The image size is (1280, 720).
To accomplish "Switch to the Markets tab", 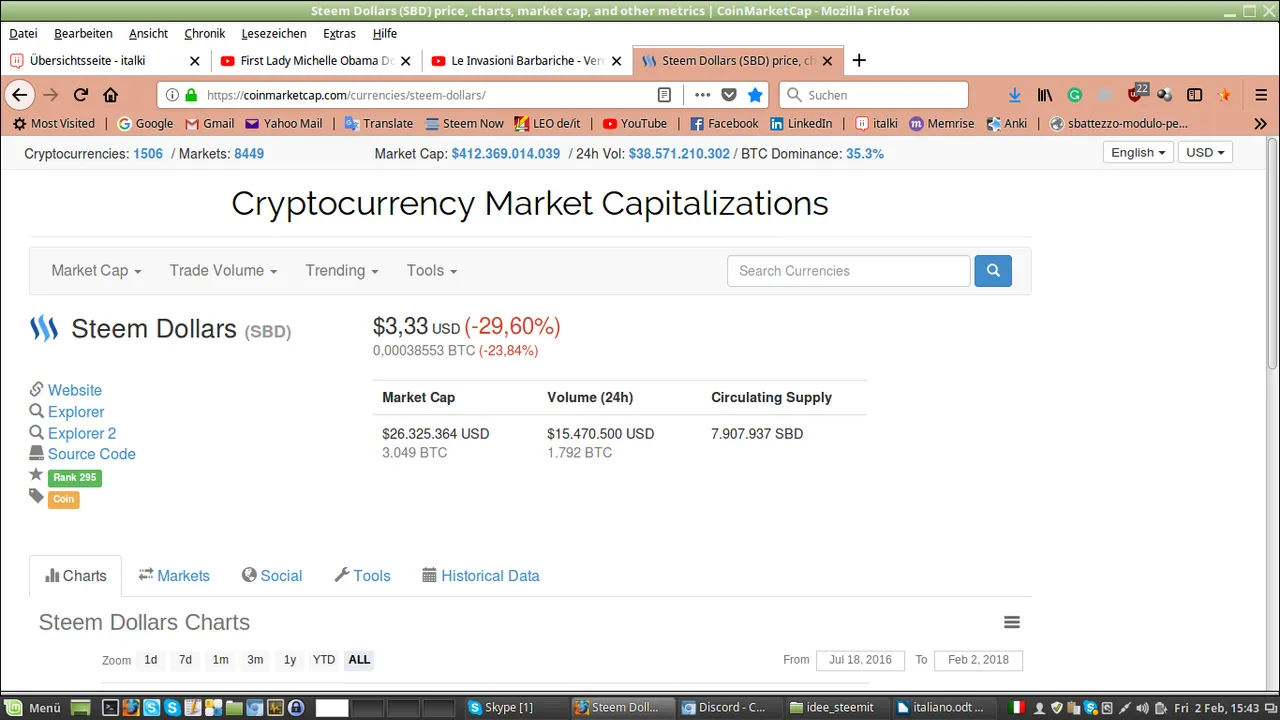I will click(x=174, y=576).
